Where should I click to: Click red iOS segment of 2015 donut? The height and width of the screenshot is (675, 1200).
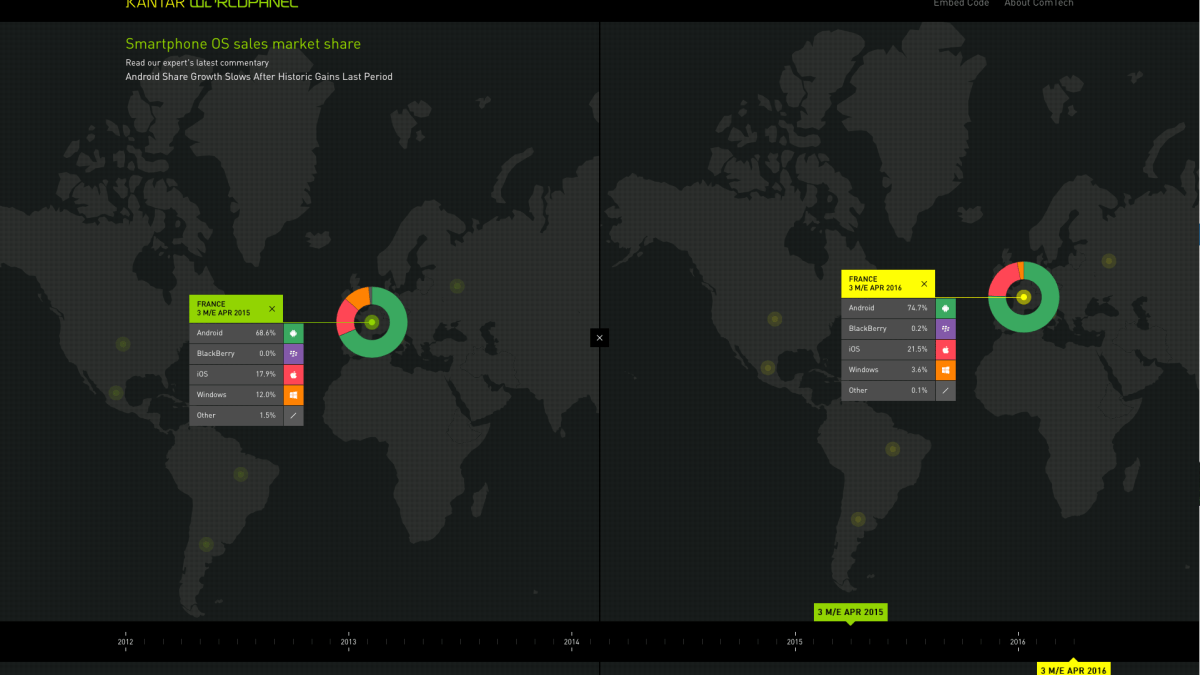(346, 319)
